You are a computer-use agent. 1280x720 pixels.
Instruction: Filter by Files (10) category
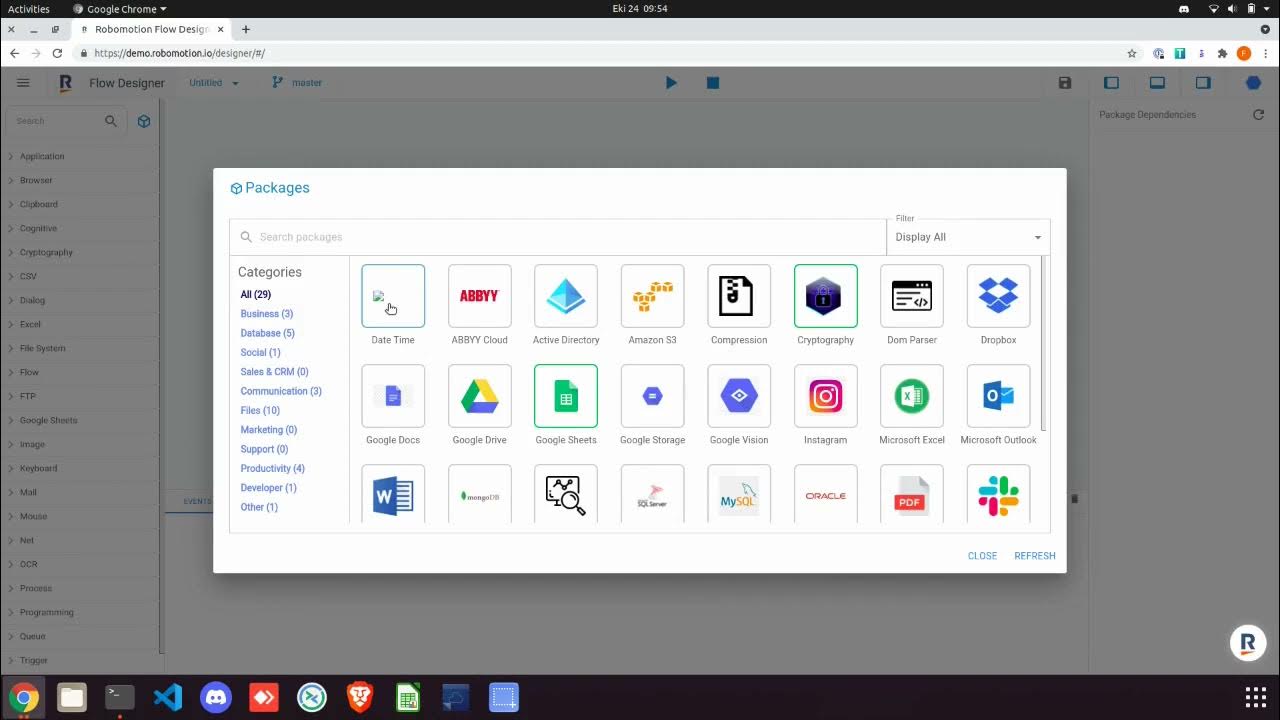point(260,411)
